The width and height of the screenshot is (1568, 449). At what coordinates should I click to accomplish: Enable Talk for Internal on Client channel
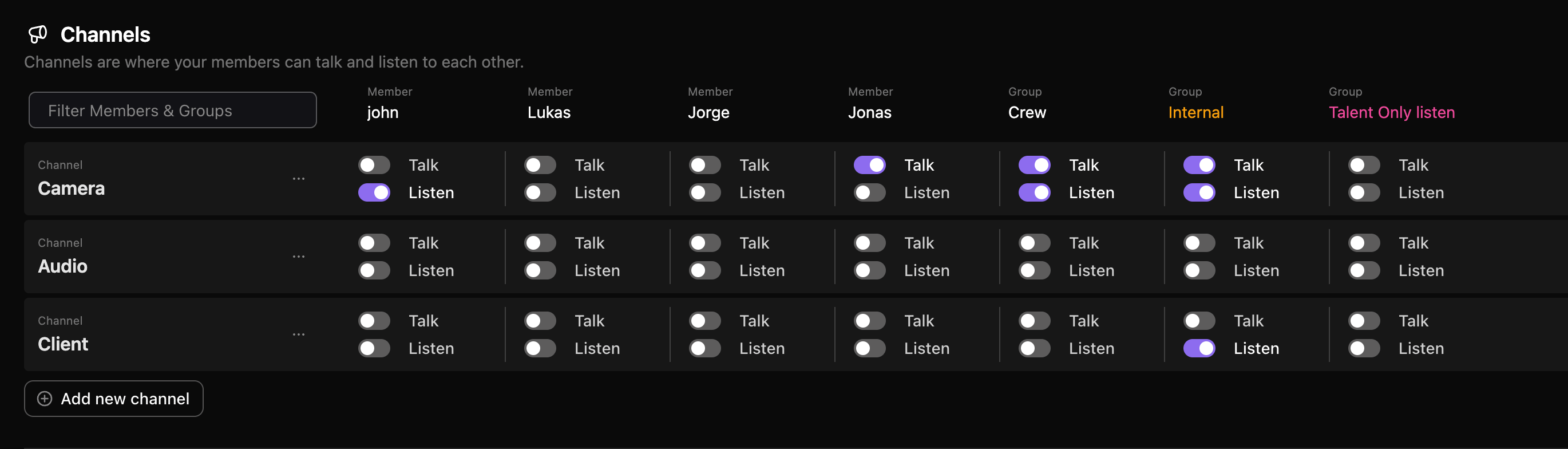click(x=1199, y=321)
